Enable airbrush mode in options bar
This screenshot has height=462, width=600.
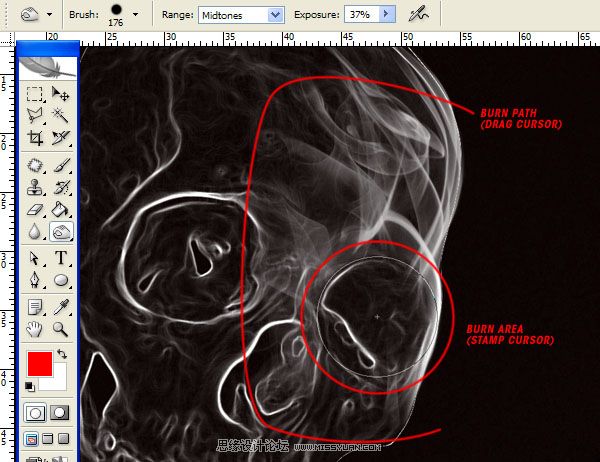[418, 15]
